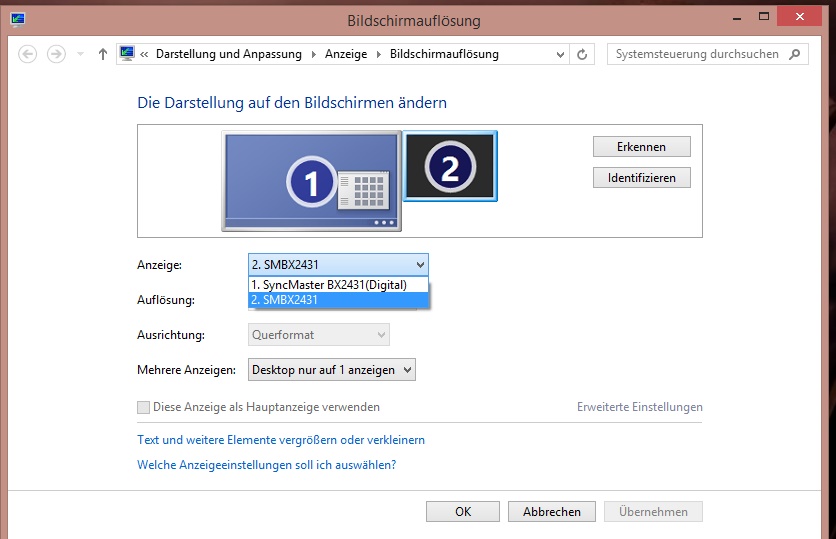
Task: Open 'Text und weitere Elemente vergrößern' link
Action: (281, 440)
